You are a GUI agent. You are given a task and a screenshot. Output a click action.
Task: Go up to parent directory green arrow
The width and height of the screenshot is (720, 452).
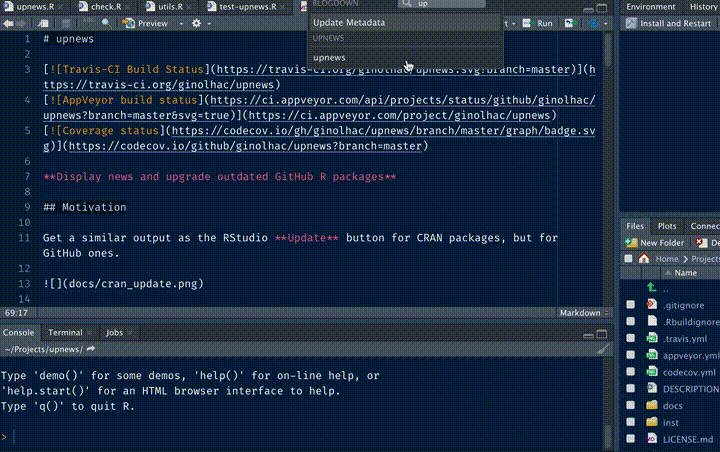(x=651, y=288)
